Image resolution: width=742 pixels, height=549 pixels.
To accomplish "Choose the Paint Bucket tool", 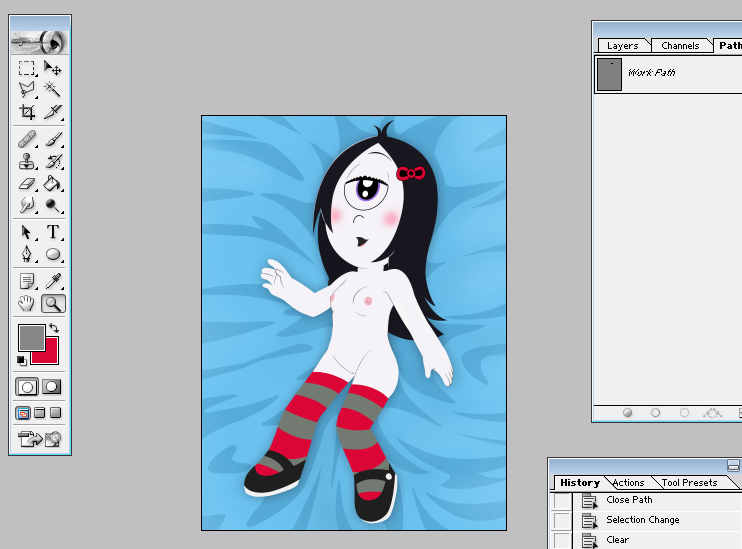I will [x=53, y=183].
